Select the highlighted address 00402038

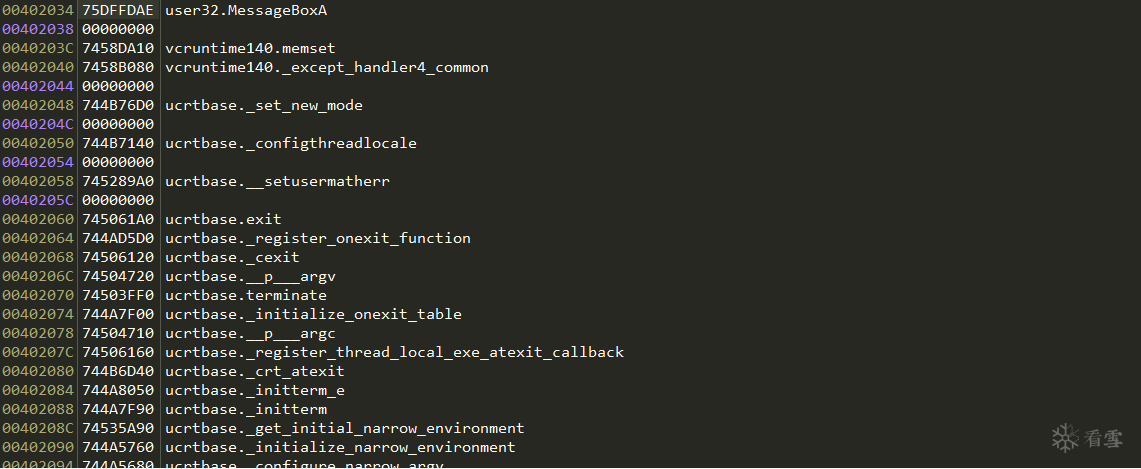click(x=38, y=30)
